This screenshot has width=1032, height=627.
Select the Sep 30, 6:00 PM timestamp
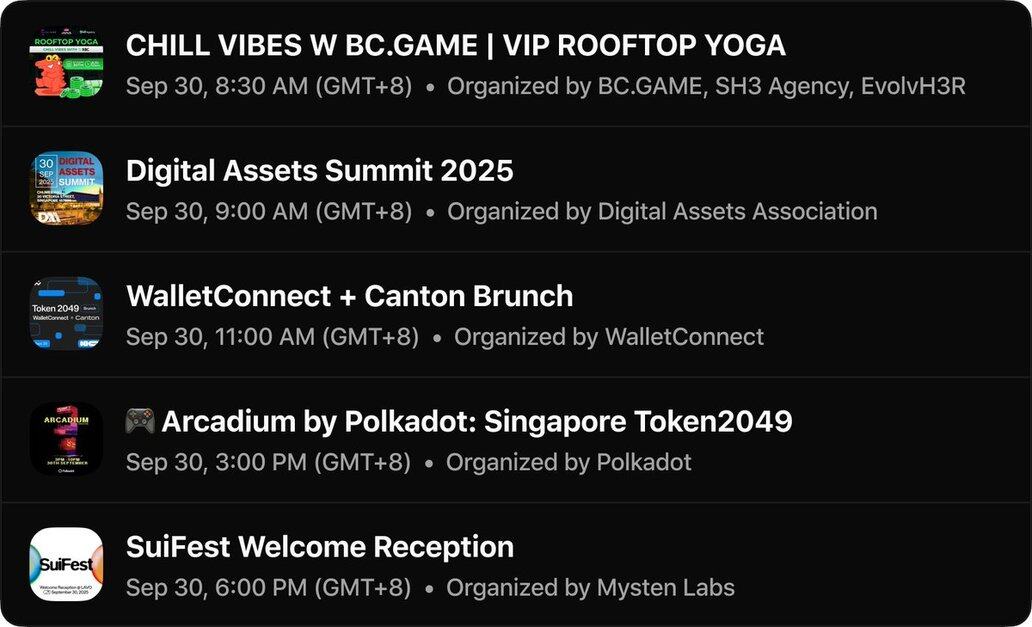pos(268,588)
